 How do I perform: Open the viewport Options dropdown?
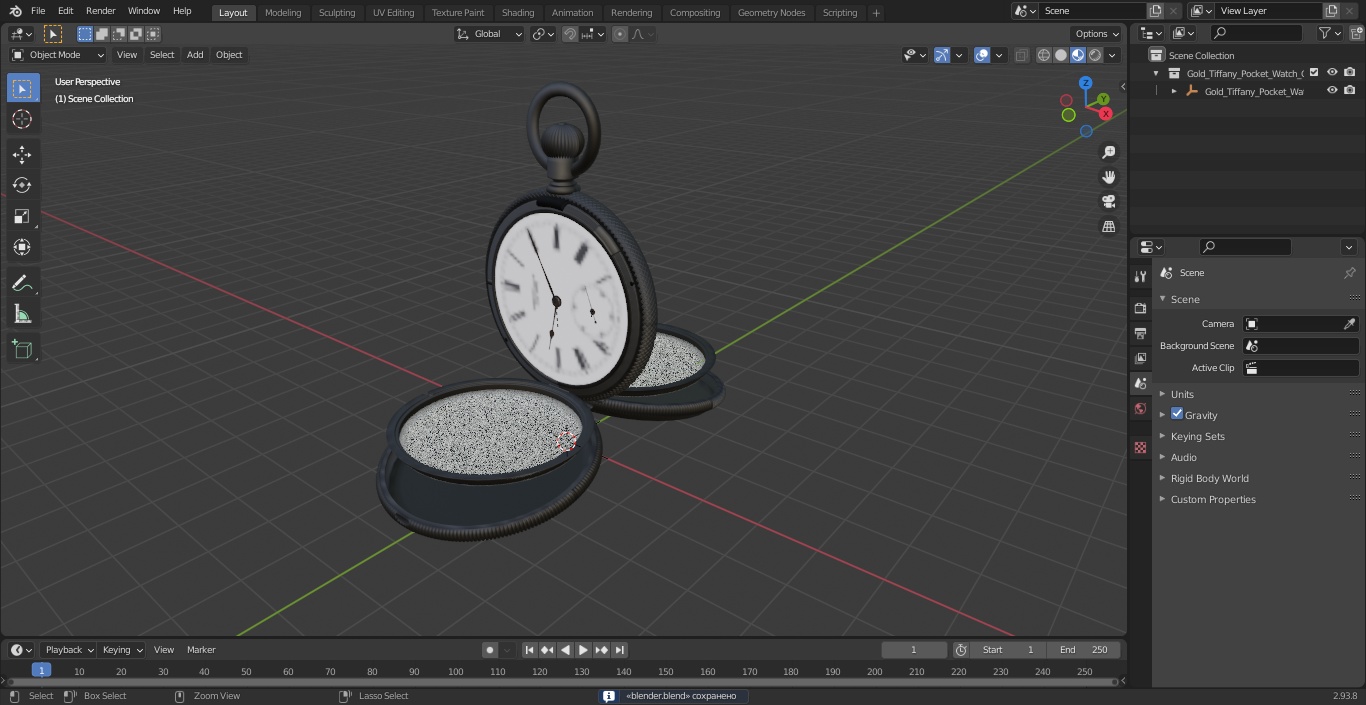[x=1097, y=34]
